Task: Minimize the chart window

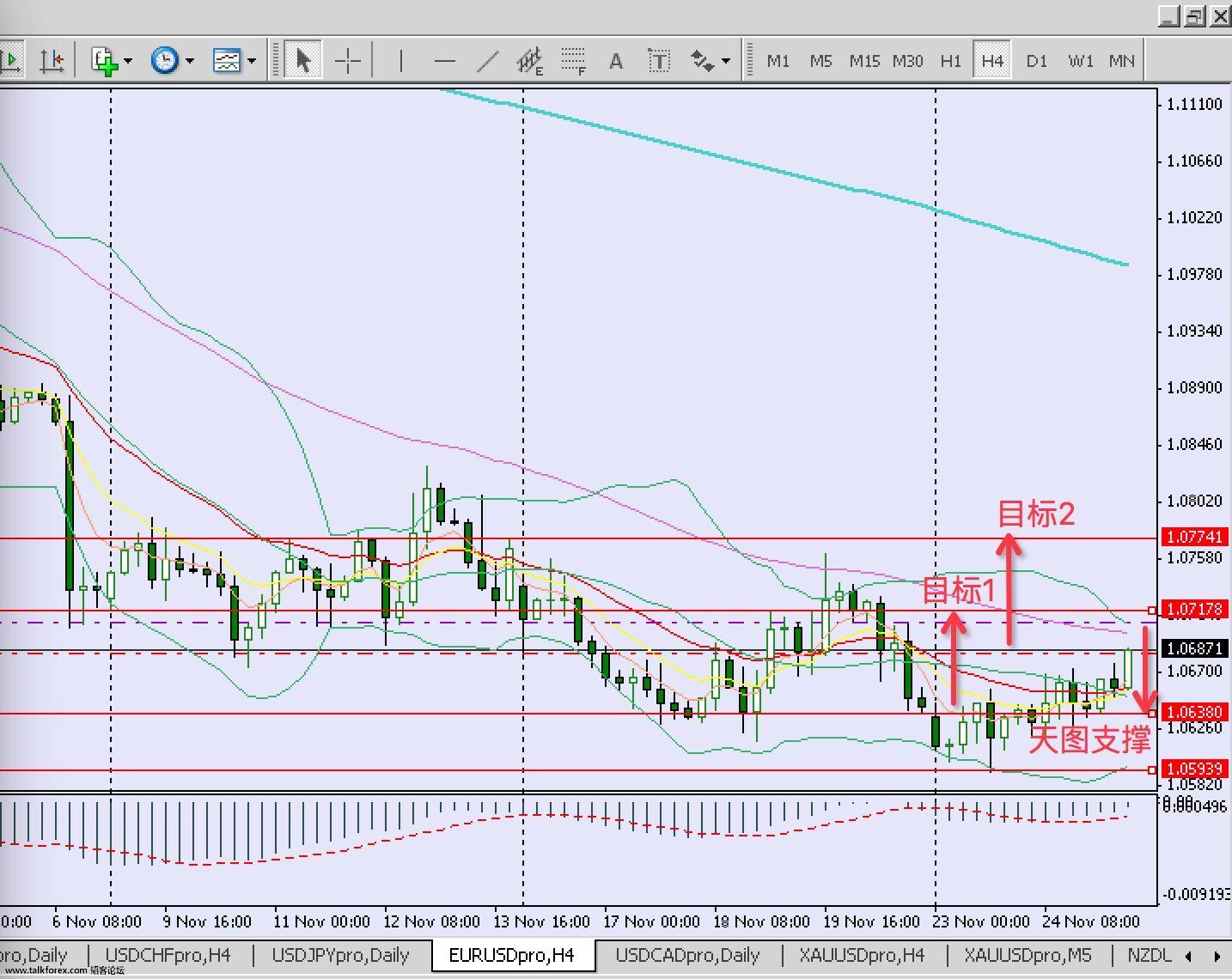Action: click(1169, 16)
